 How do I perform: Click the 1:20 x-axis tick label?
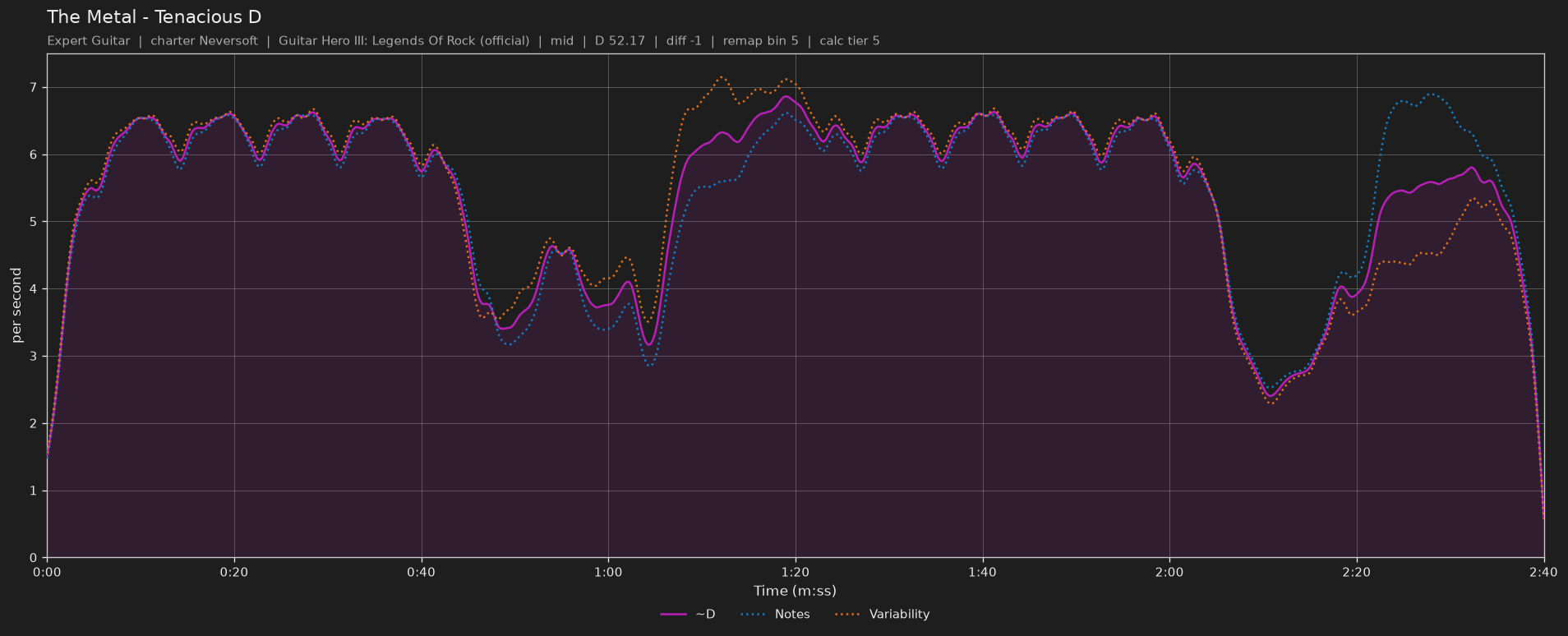(x=796, y=572)
